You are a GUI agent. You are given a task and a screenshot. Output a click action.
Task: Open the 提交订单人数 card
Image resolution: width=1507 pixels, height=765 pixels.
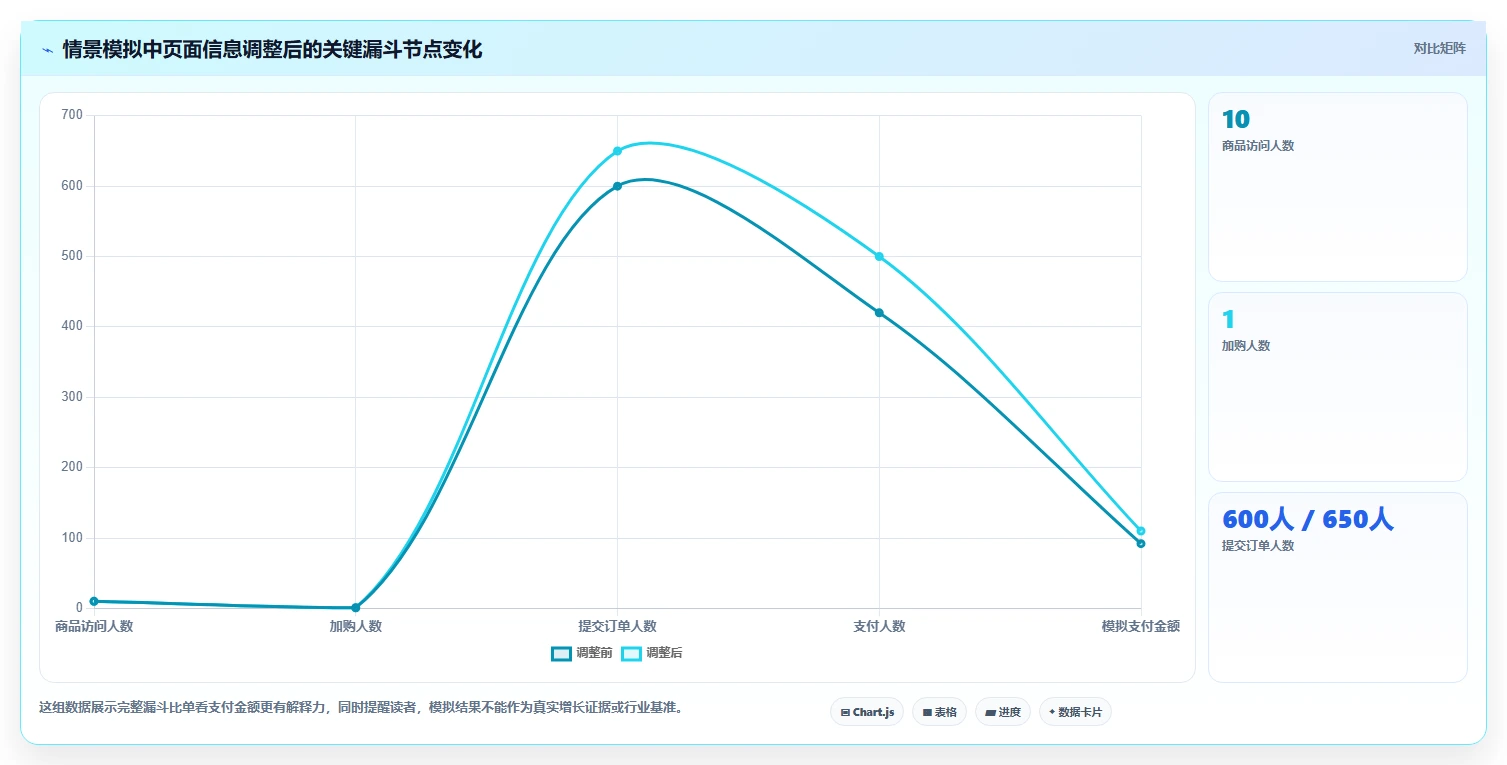(x=1337, y=587)
